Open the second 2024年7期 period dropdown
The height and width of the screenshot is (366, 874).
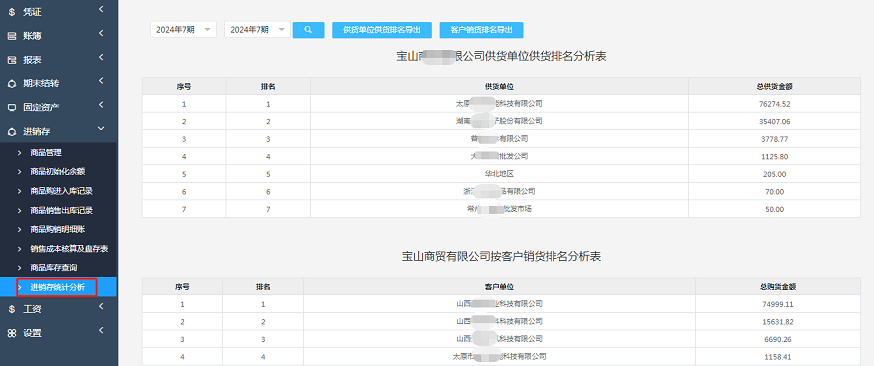(258, 30)
